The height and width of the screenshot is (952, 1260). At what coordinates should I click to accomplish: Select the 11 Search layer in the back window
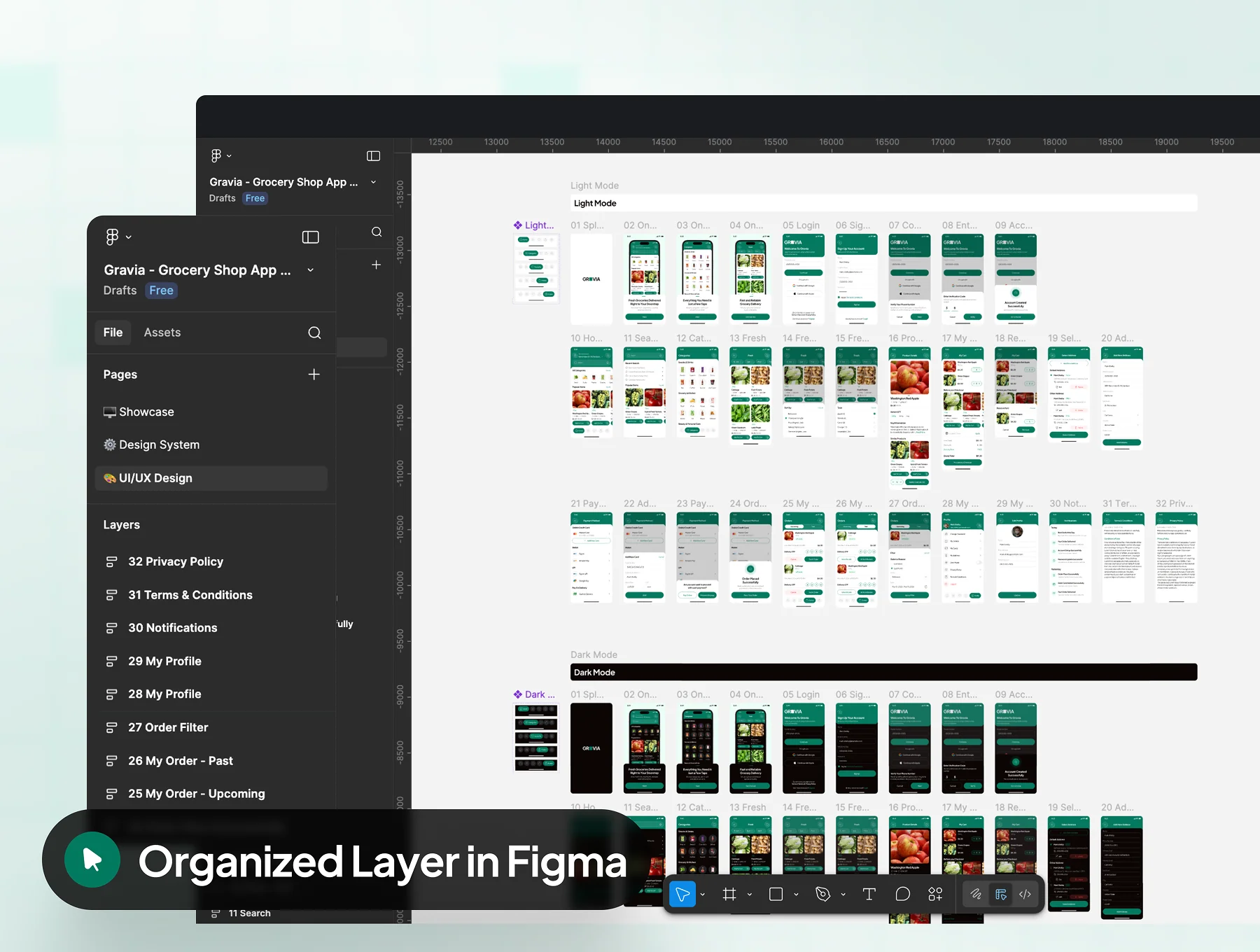click(250, 913)
